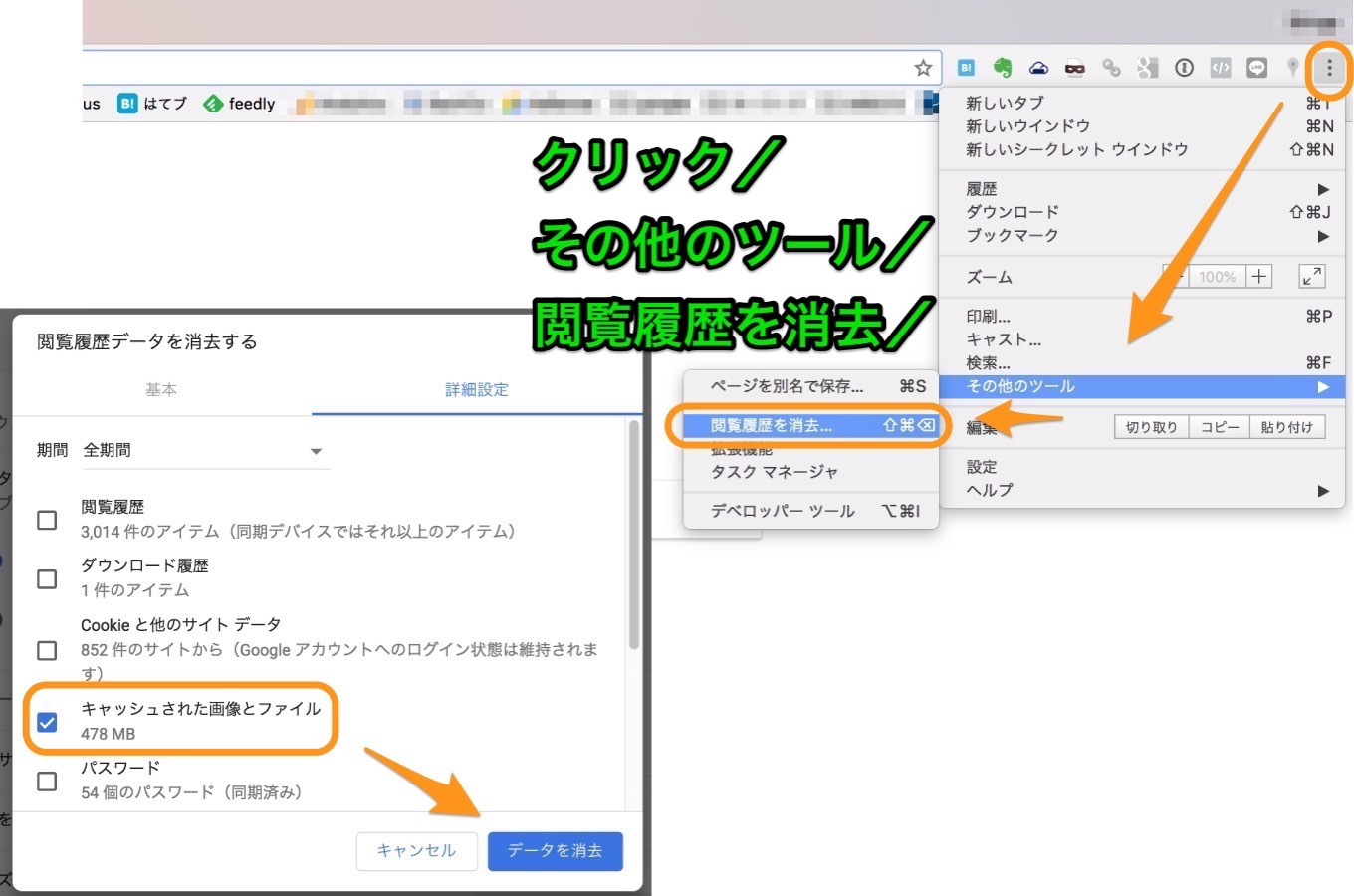Screen dimensions: 1354x896
Task: Check the Cookie と他のサイト データ checkbox
Action: [x=47, y=650]
